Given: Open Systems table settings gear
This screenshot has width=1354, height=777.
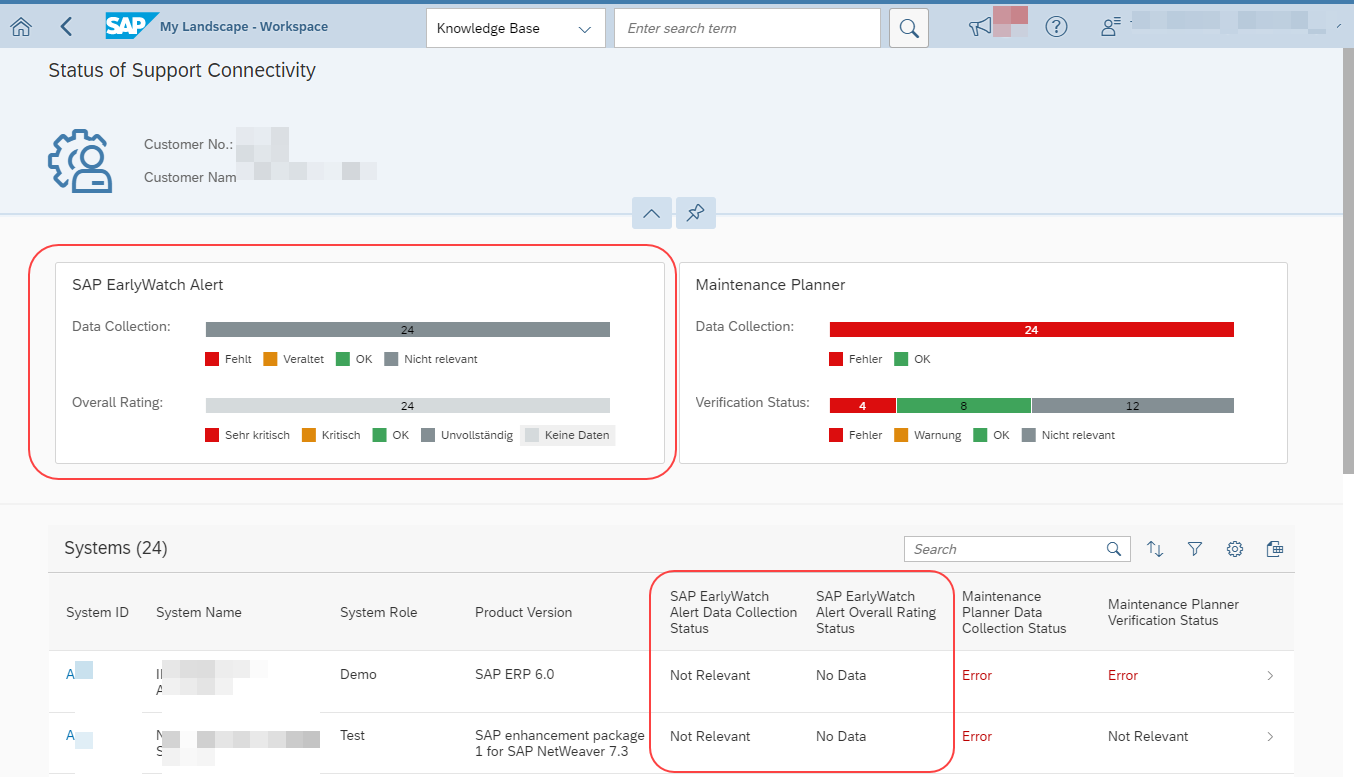Looking at the screenshot, I should (x=1235, y=549).
